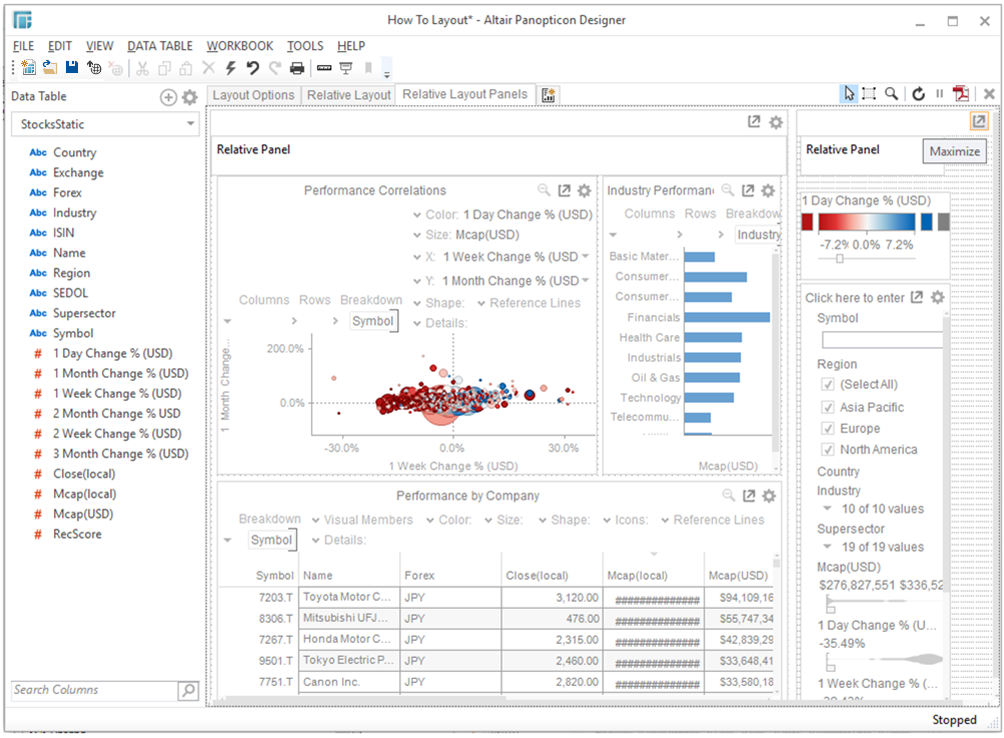This screenshot has width=1004, height=738.
Task: Uncheck the Europe region checkbox
Action: [827, 428]
